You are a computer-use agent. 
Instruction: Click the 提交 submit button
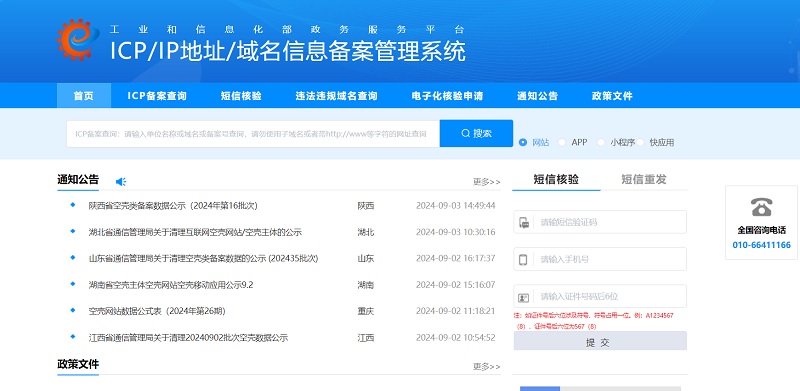click(600, 342)
